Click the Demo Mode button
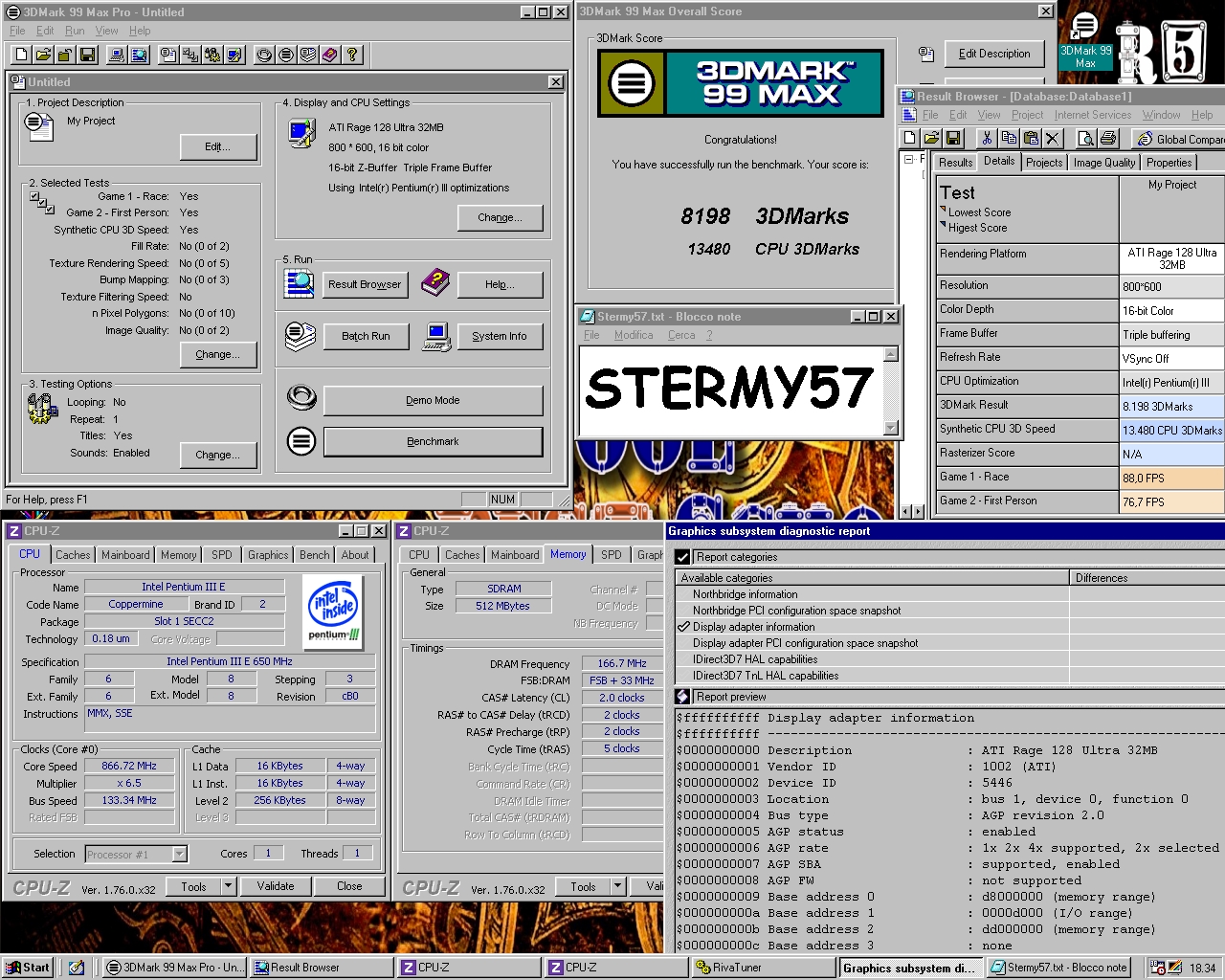 433,400
